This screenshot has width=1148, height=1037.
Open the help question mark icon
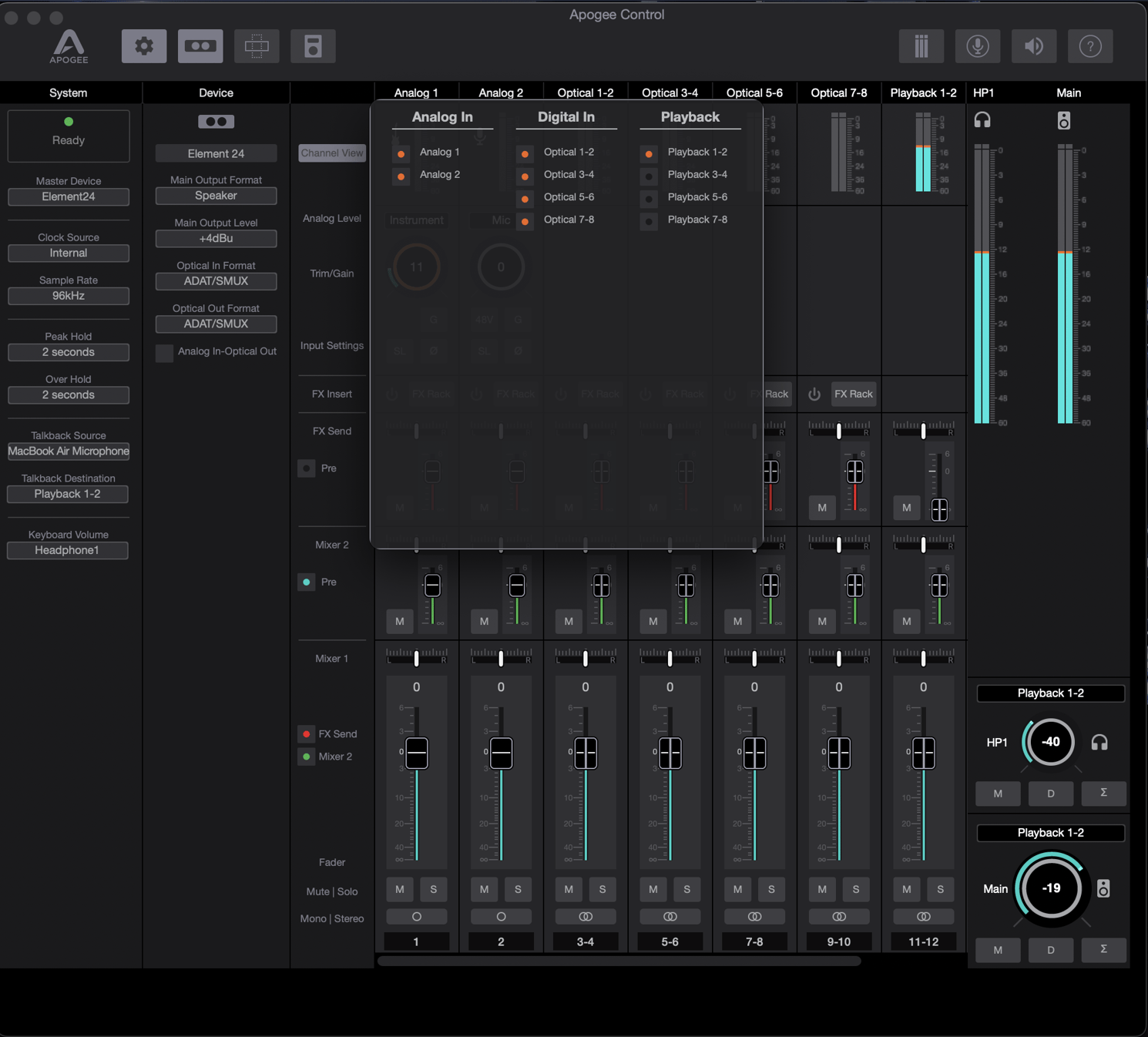(1090, 46)
